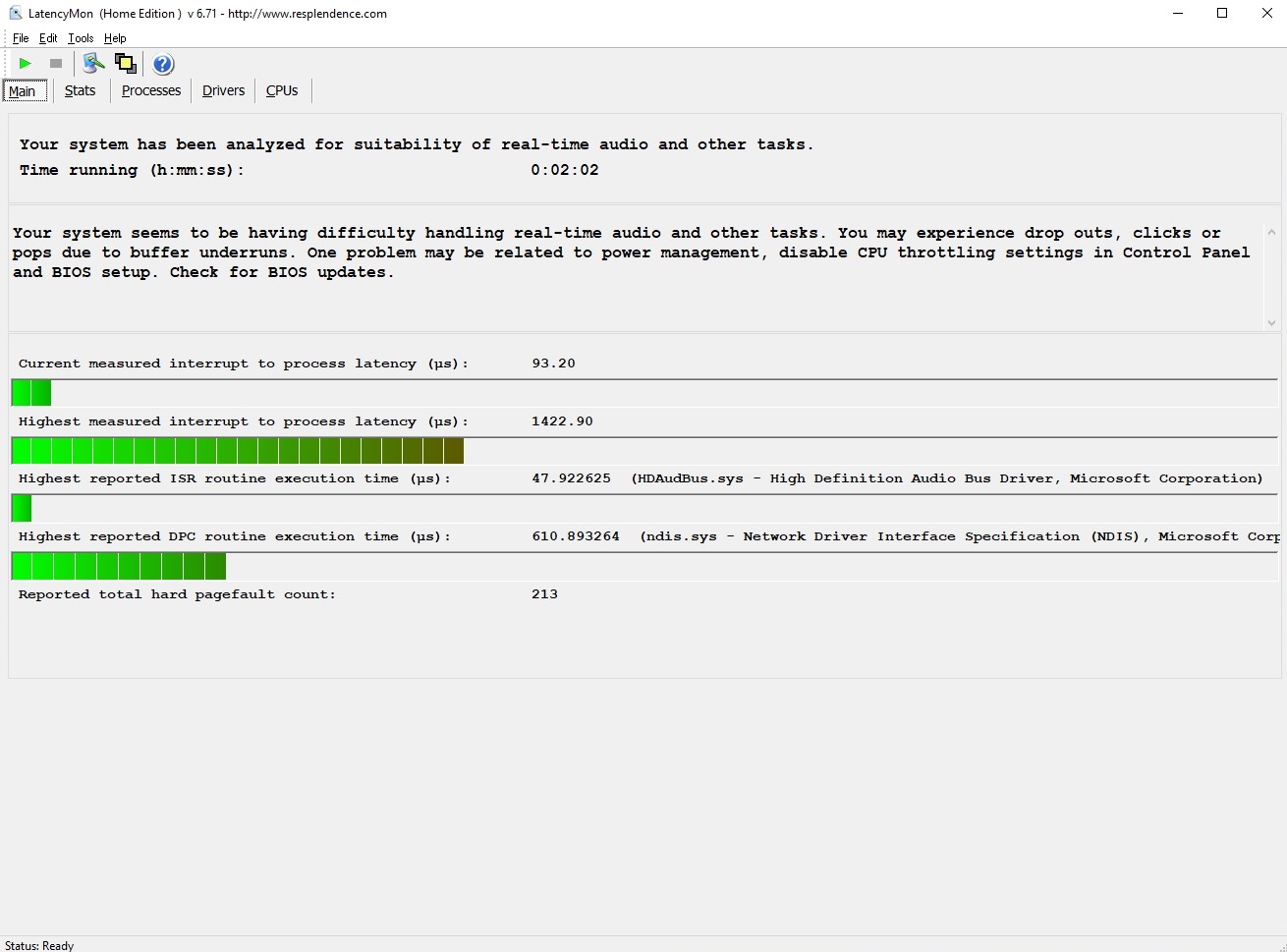Click the overlapping yellow squares toolbar icon
The height and width of the screenshot is (952, 1287).
pyautogui.click(x=126, y=64)
